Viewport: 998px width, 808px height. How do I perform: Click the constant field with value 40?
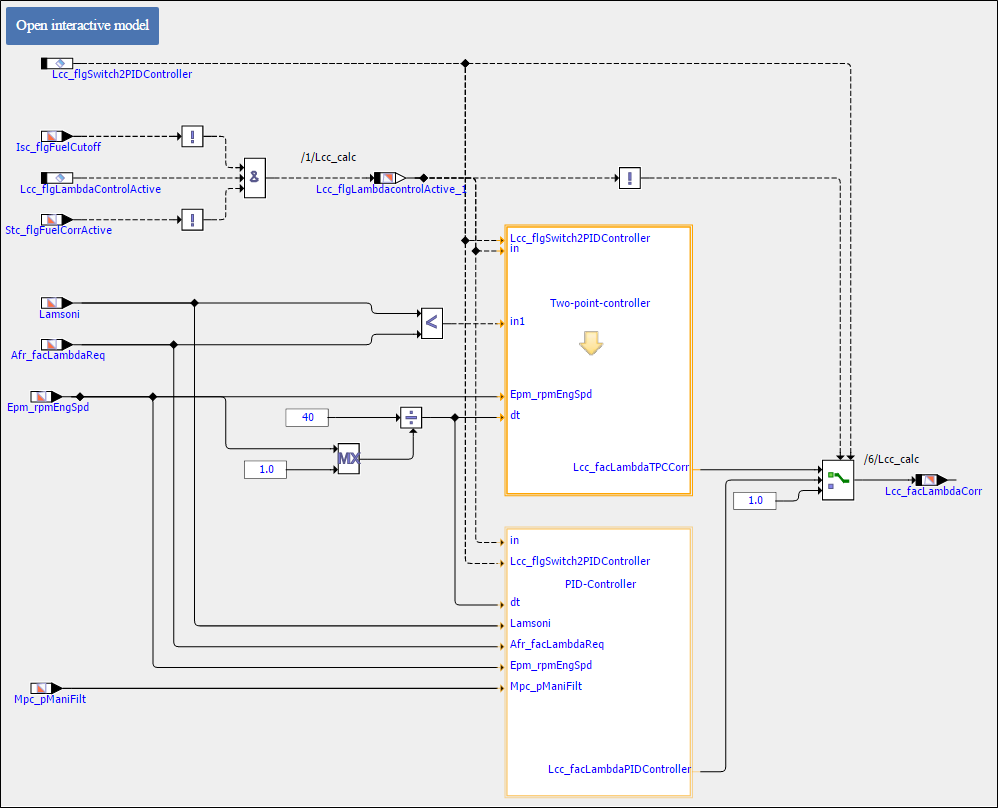[x=308, y=417]
